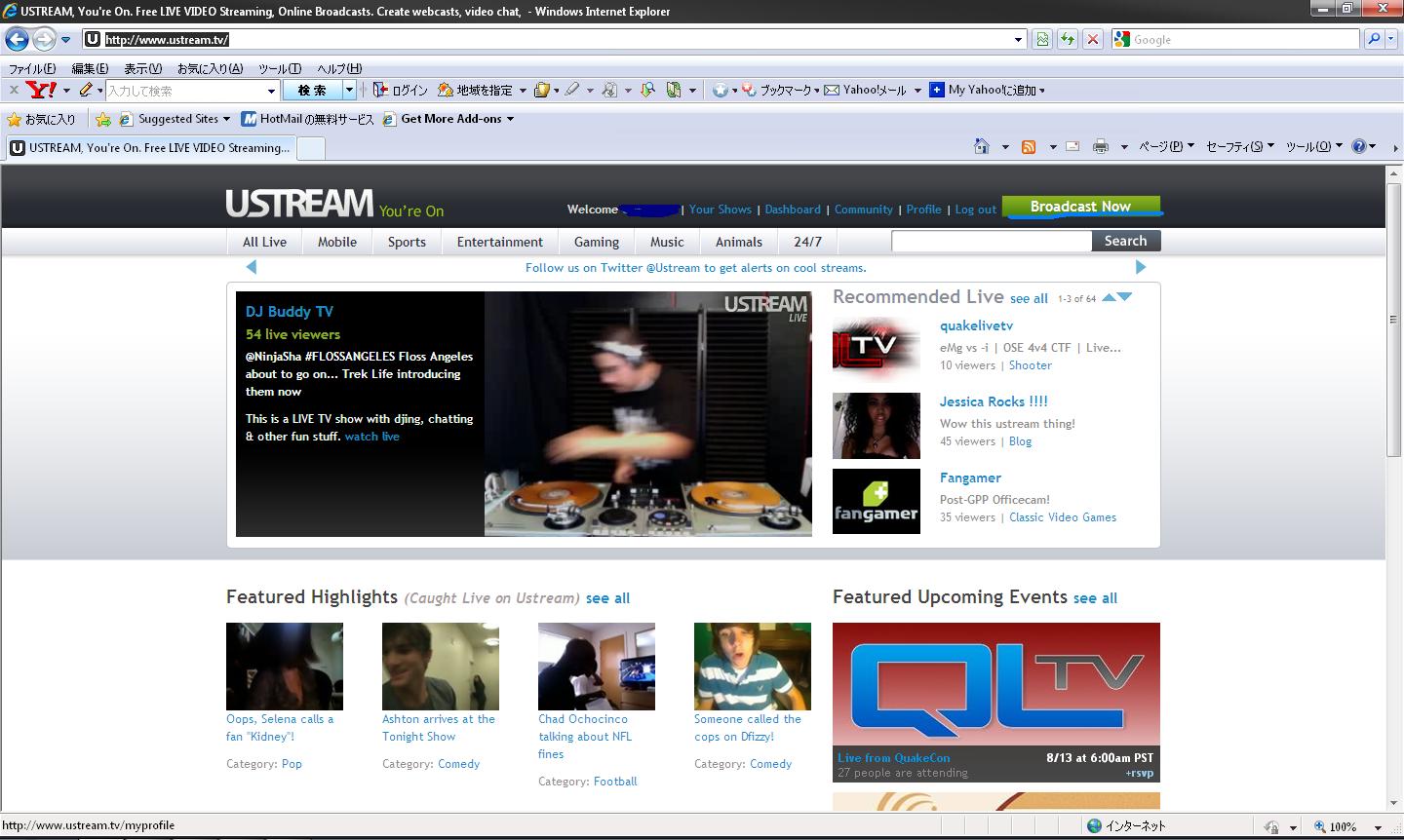Click the Yahoo! Y! logo icon

[42, 90]
